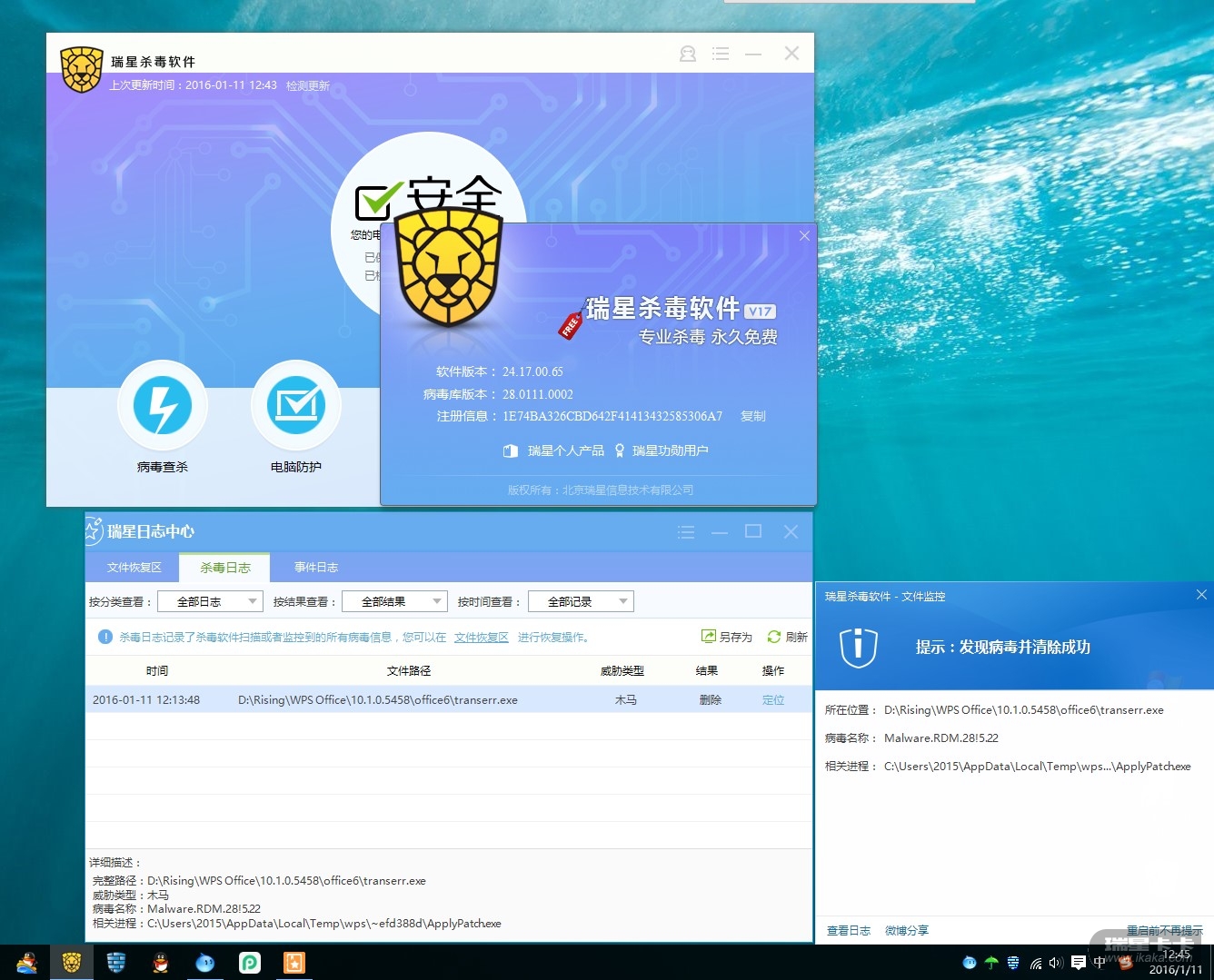
Task: Follow the 文件恢复区 link in the hint text
Action: 482,638
